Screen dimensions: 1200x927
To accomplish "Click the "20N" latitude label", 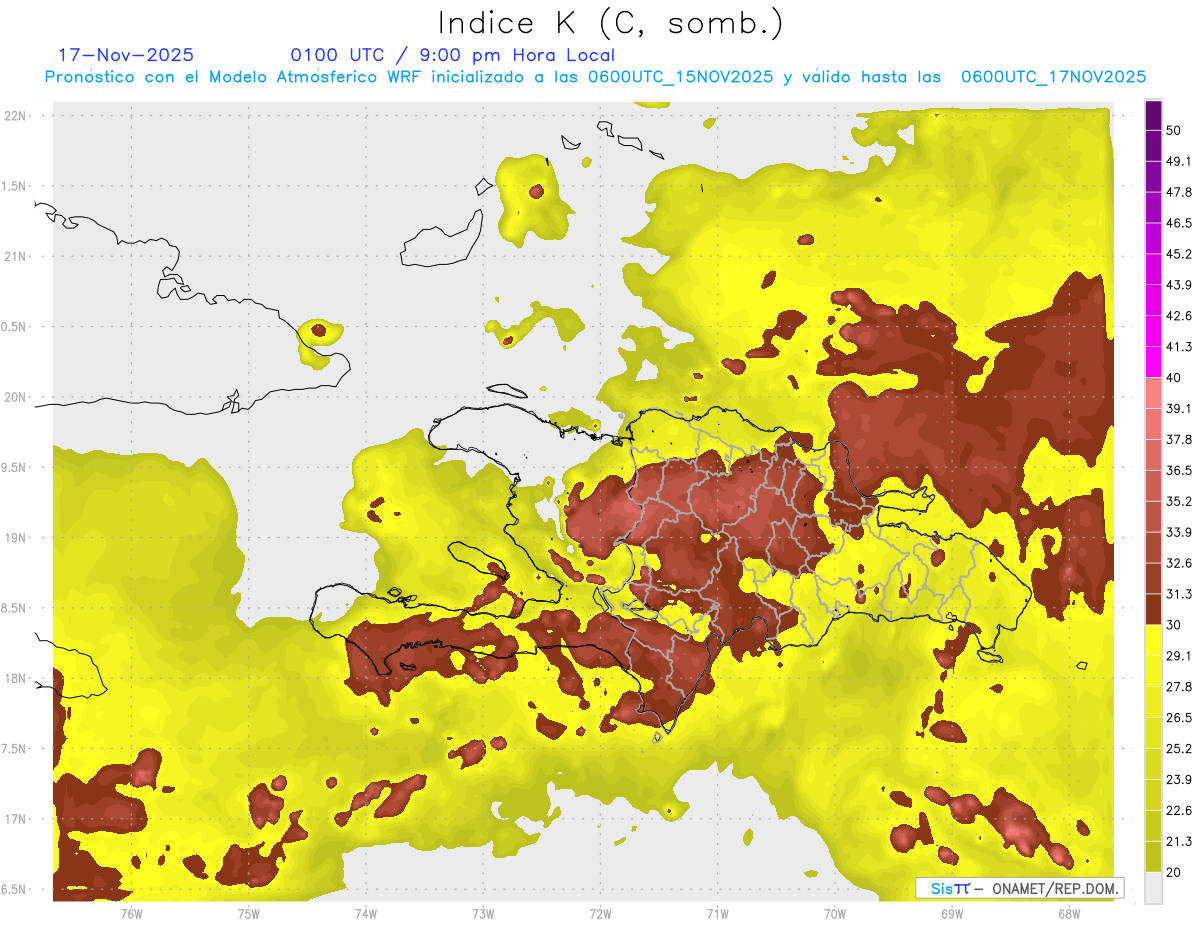I will click(x=17, y=397).
